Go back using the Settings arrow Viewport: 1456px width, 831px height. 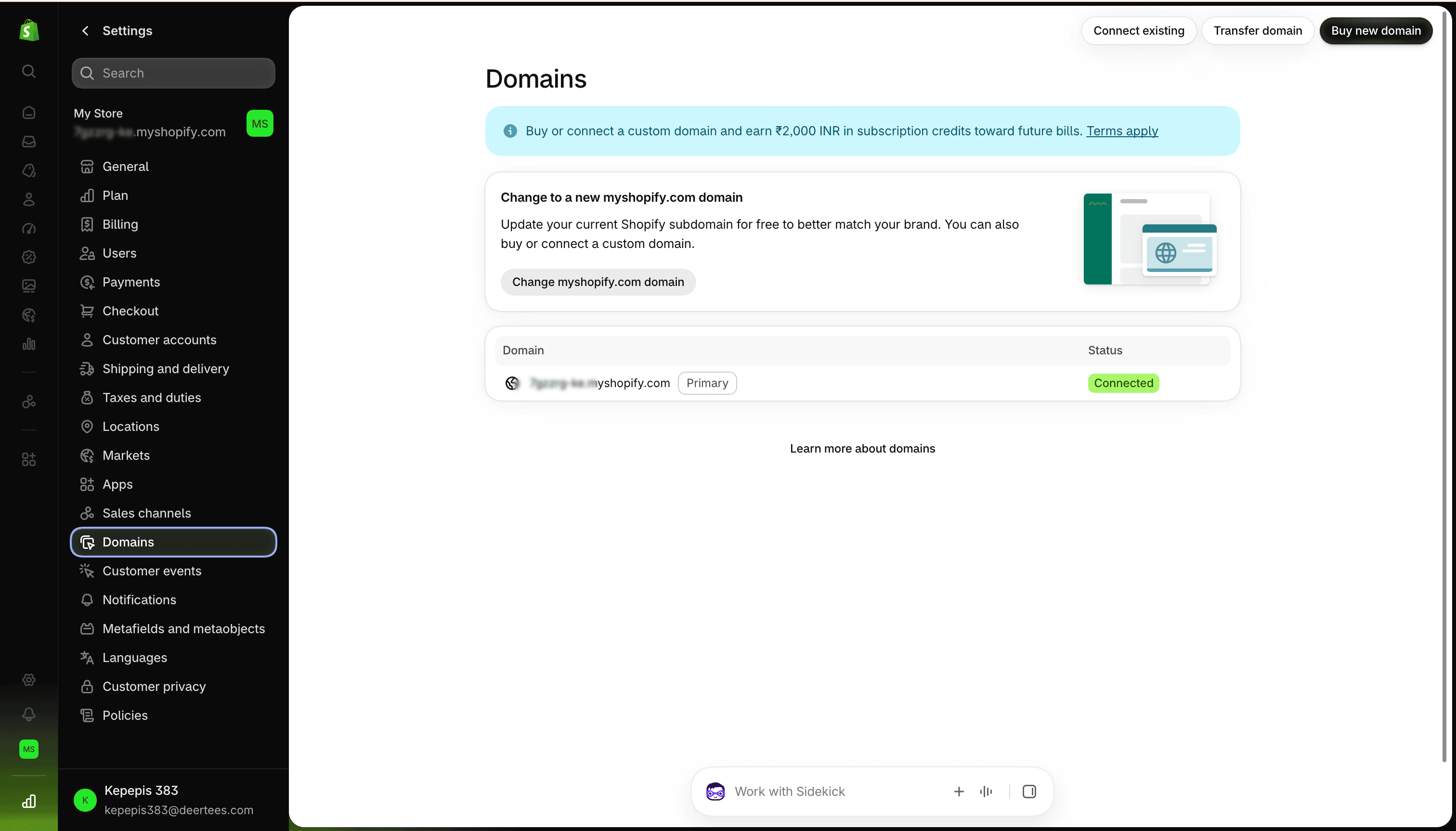pos(85,31)
